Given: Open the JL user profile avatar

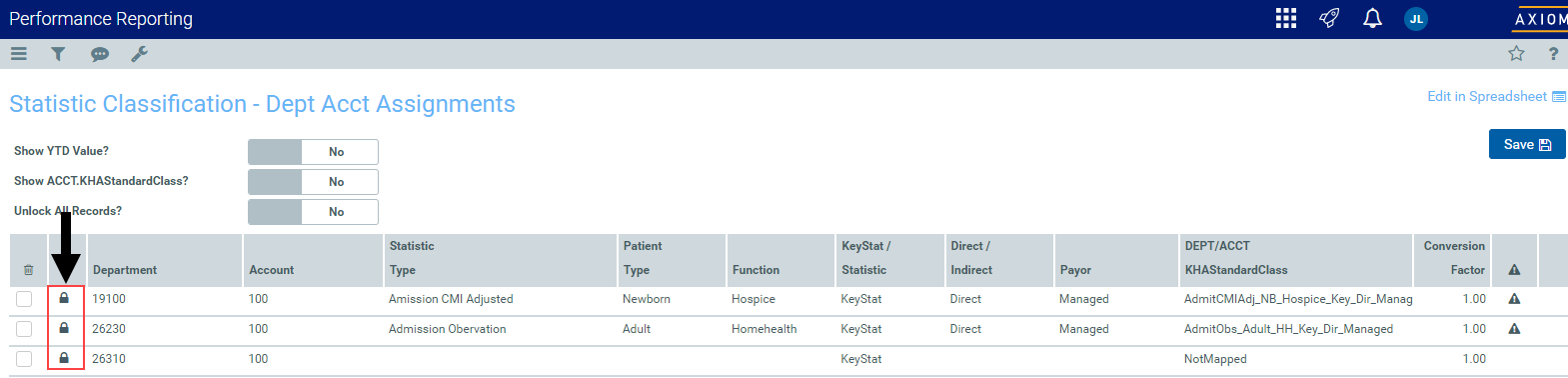Looking at the screenshot, I should 1416,19.
